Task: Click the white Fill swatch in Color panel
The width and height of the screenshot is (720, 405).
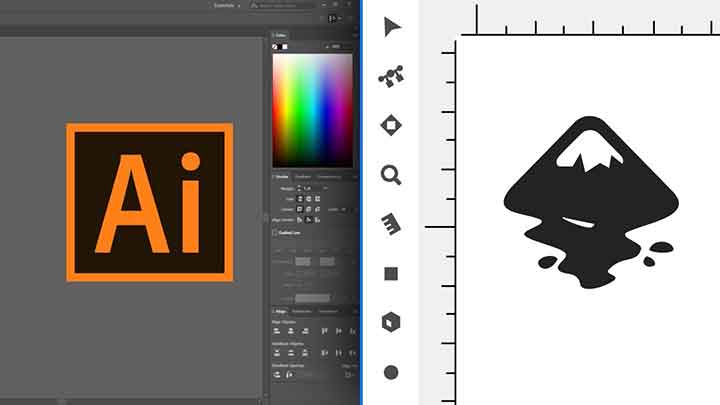Action: coord(285,47)
